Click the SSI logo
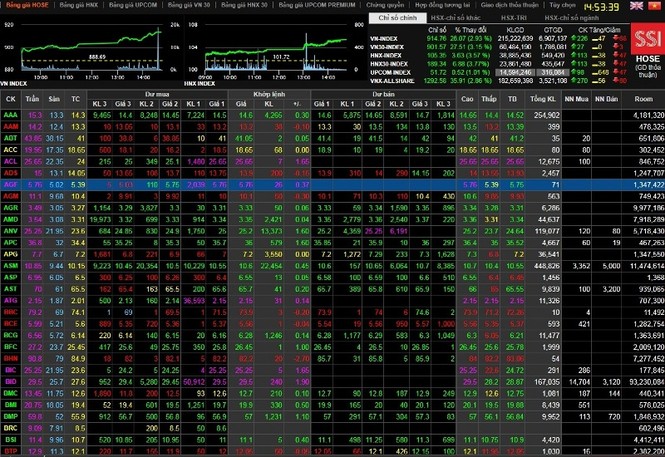 [648, 39]
